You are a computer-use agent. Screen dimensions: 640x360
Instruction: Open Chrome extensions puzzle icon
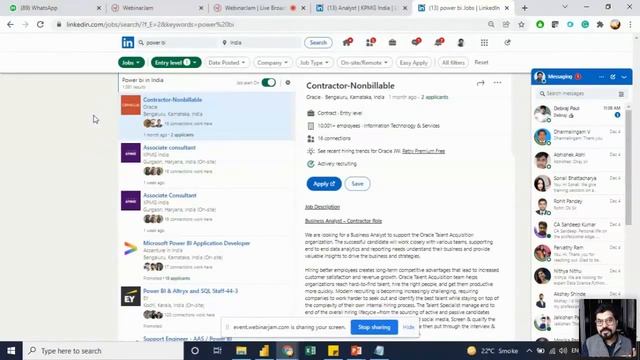tap(600, 24)
